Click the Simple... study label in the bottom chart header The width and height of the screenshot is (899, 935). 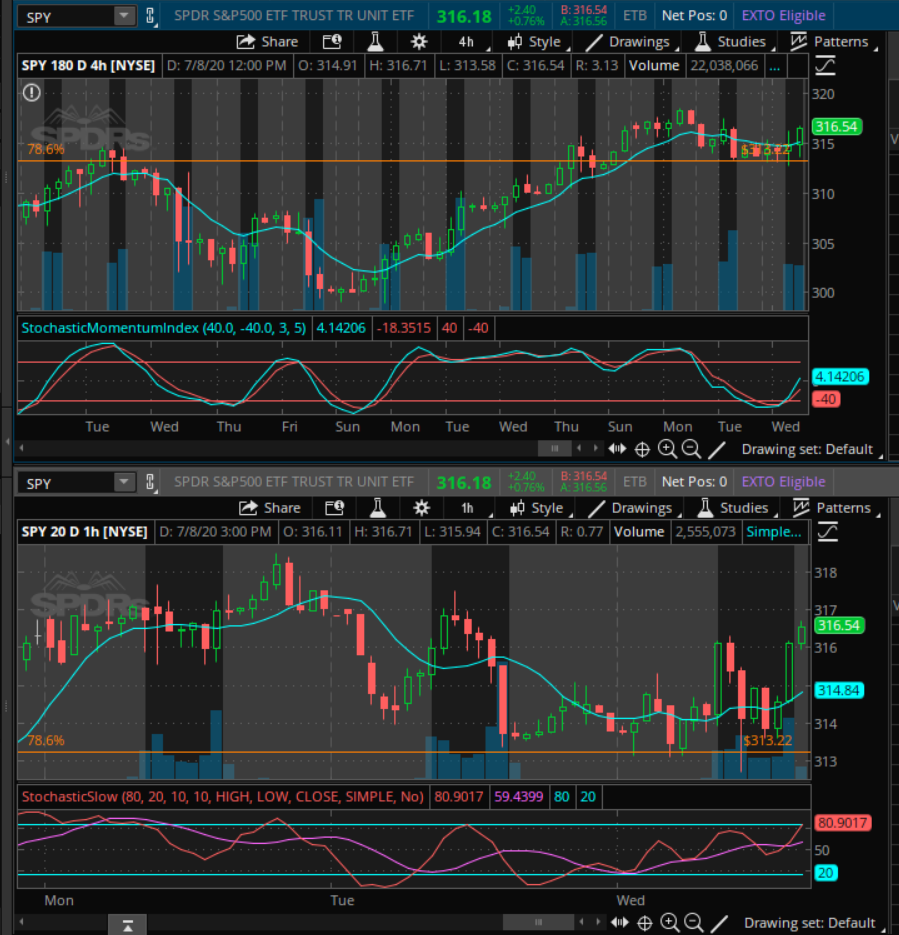(774, 532)
